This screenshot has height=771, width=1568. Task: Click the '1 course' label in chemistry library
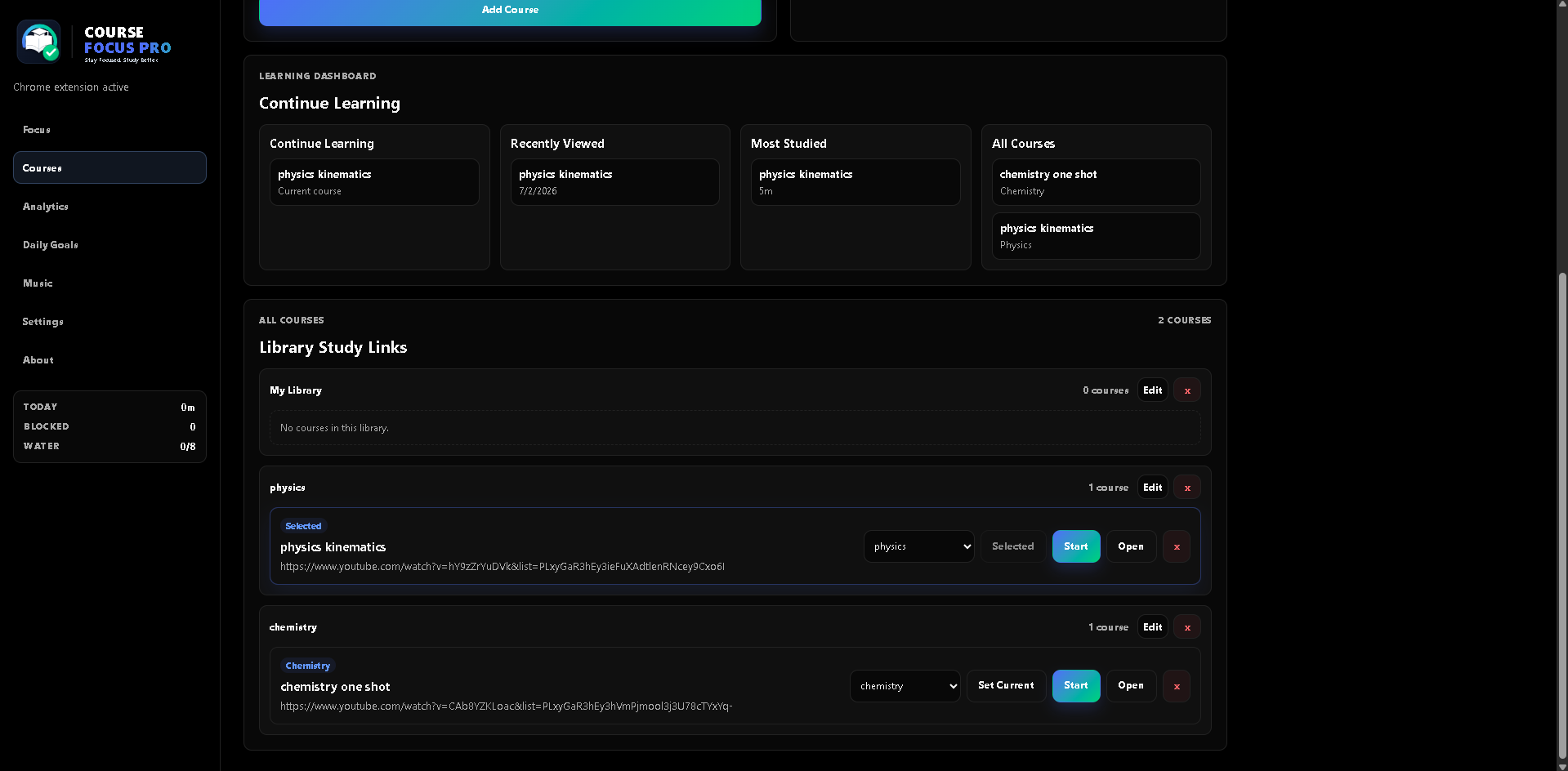[1108, 627]
